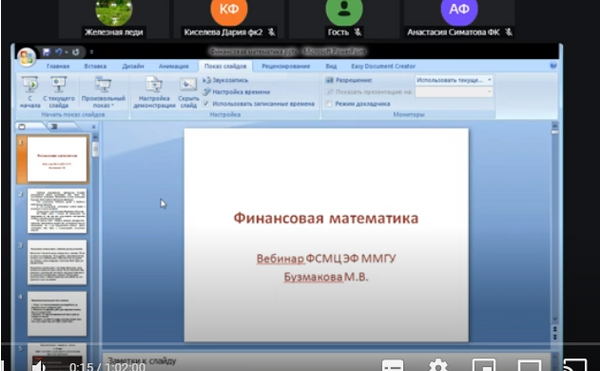Switch to the Дизайн tab
Image resolution: width=600 pixels, height=371 pixels.
[133, 66]
